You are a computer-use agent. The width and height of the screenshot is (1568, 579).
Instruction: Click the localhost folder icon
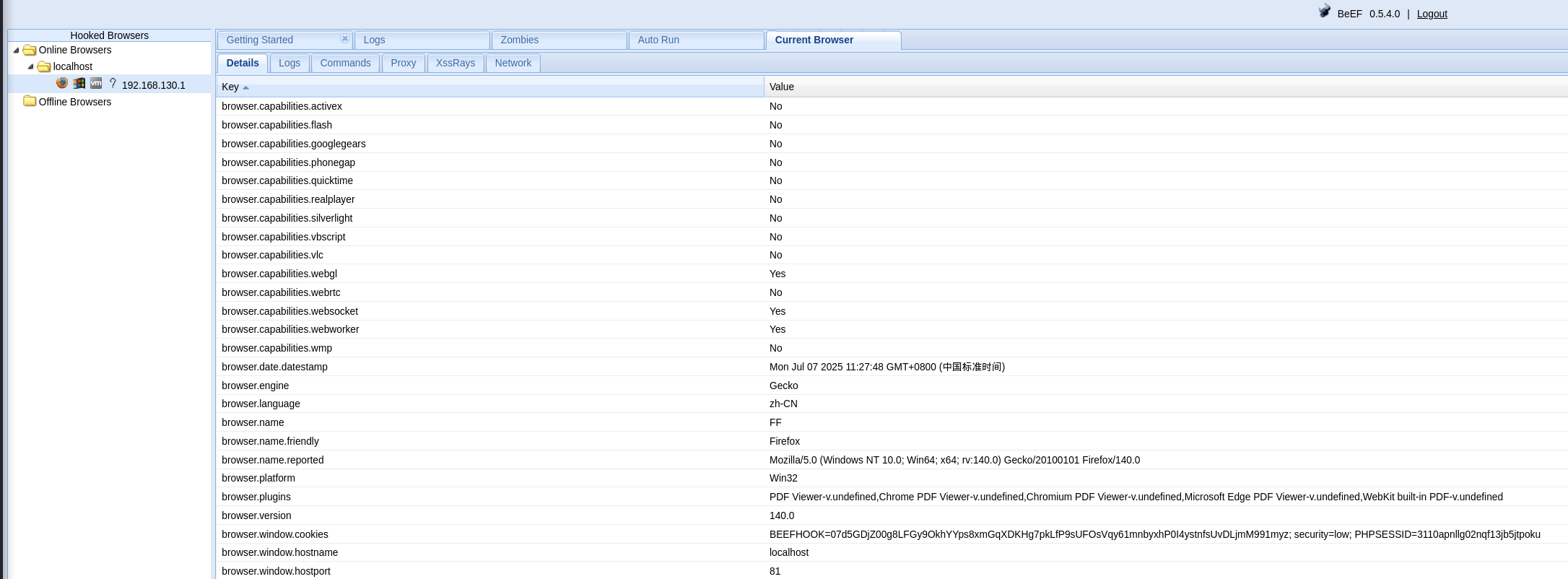coord(44,66)
